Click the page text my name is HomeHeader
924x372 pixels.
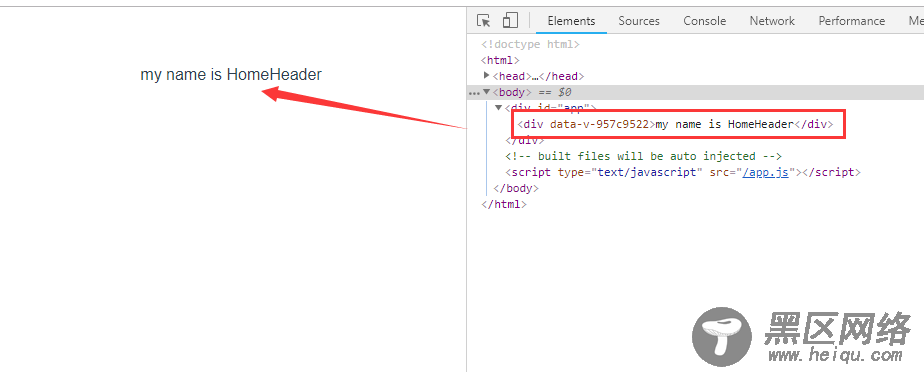coord(231,75)
